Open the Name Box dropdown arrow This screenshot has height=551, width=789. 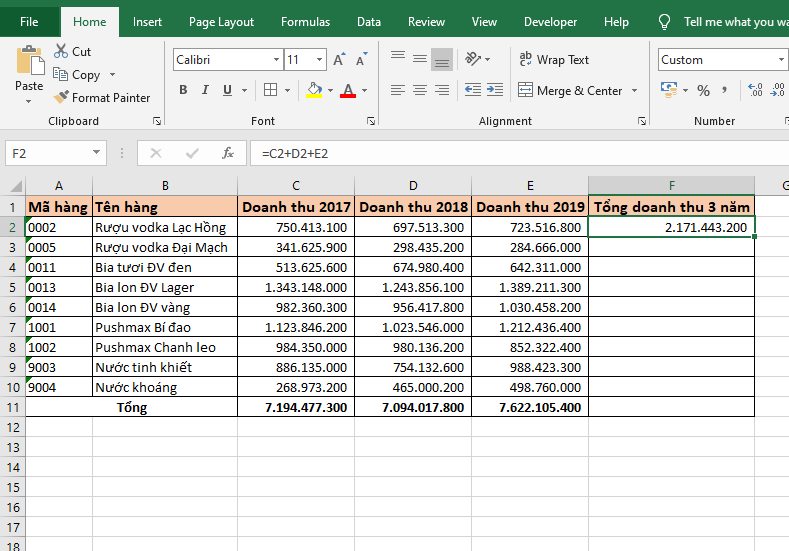[97, 153]
